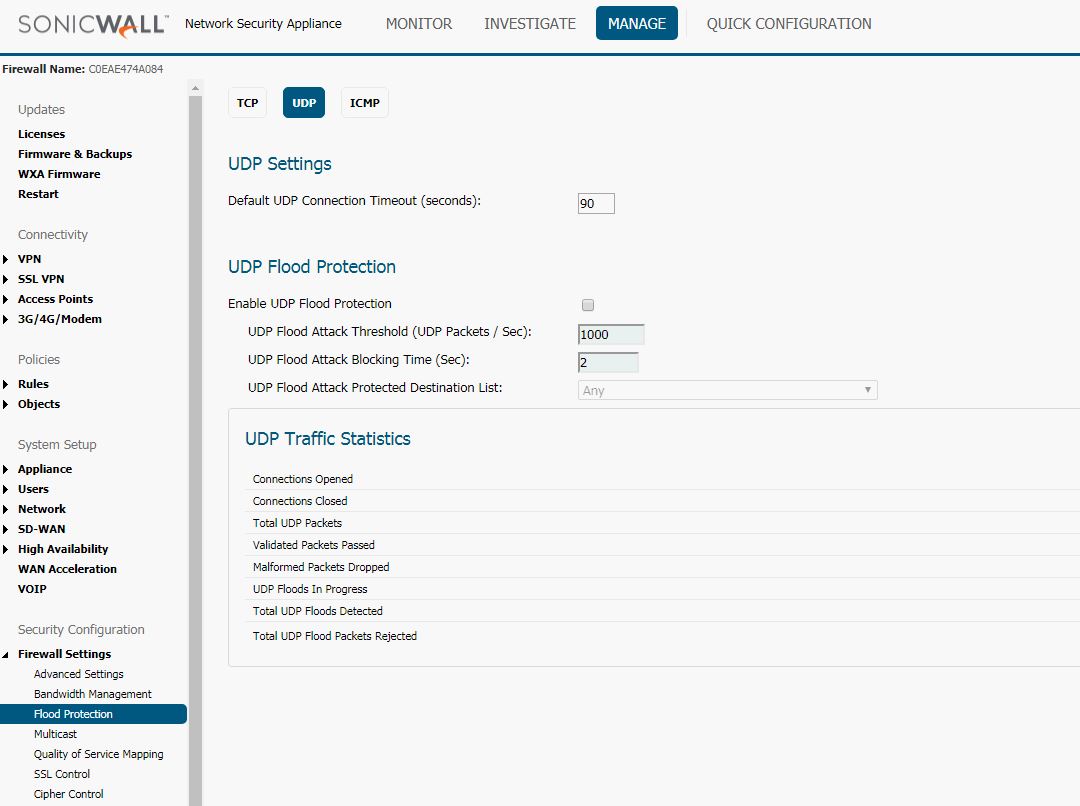The width and height of the screenshot is (1080, 806).
Task: Click UDP Flood Attack Threshold field
Action: pos(611,334)
